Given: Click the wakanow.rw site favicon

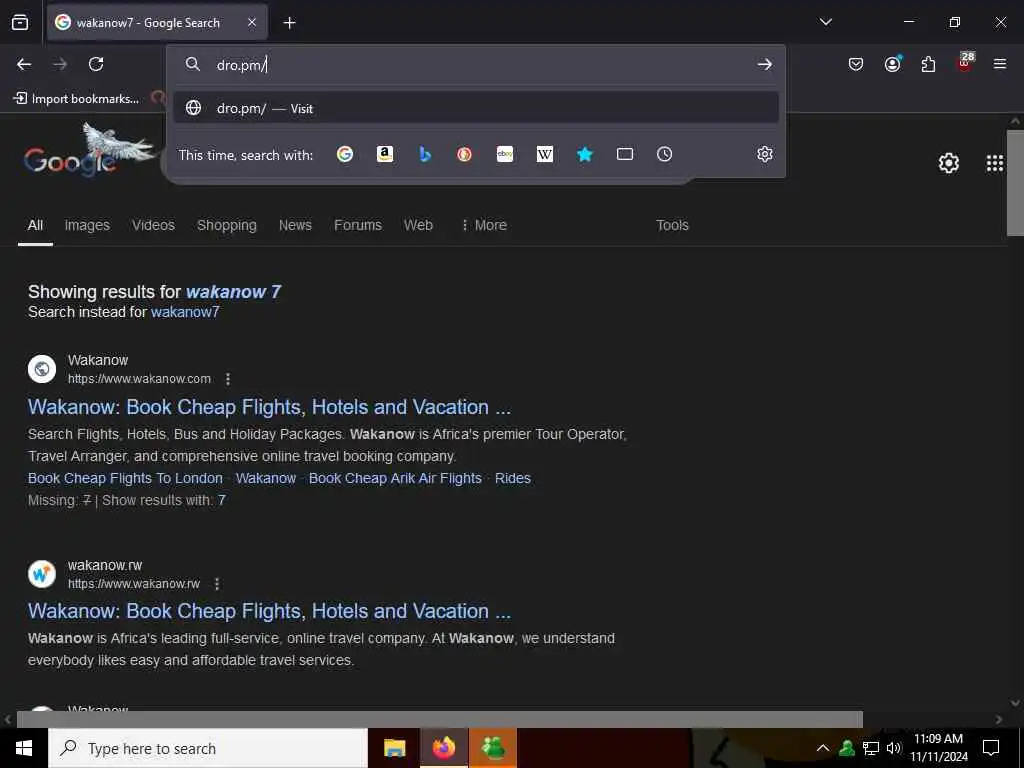Looking at the screenshot, I should [x=42, y=574].
